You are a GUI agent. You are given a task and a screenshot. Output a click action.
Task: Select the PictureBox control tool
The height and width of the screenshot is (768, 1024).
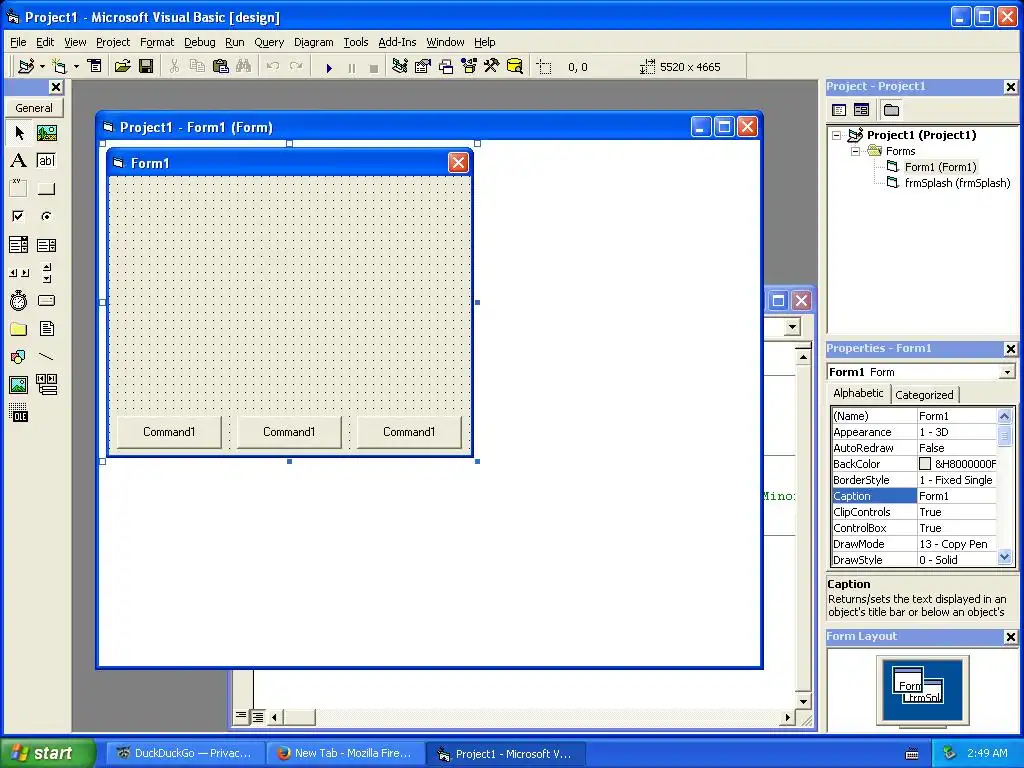click(46, 133)
